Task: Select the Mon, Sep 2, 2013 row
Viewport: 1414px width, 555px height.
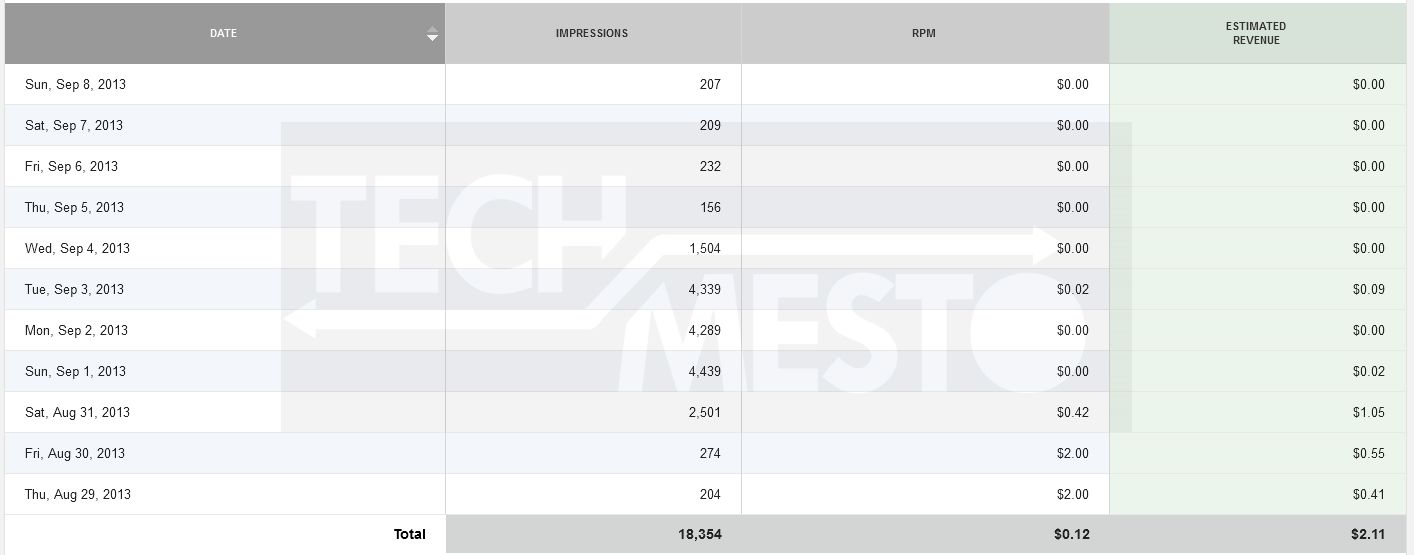Action: 705,330
